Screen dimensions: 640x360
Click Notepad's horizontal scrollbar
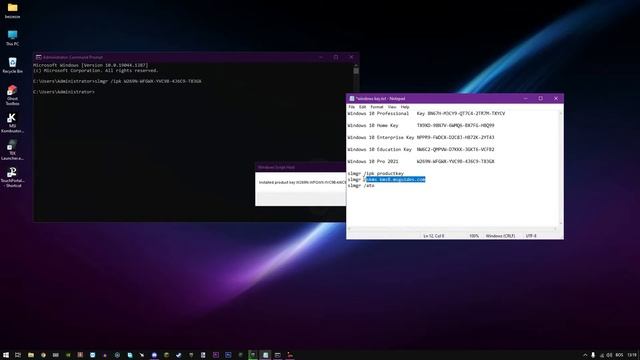coord(452,229)
